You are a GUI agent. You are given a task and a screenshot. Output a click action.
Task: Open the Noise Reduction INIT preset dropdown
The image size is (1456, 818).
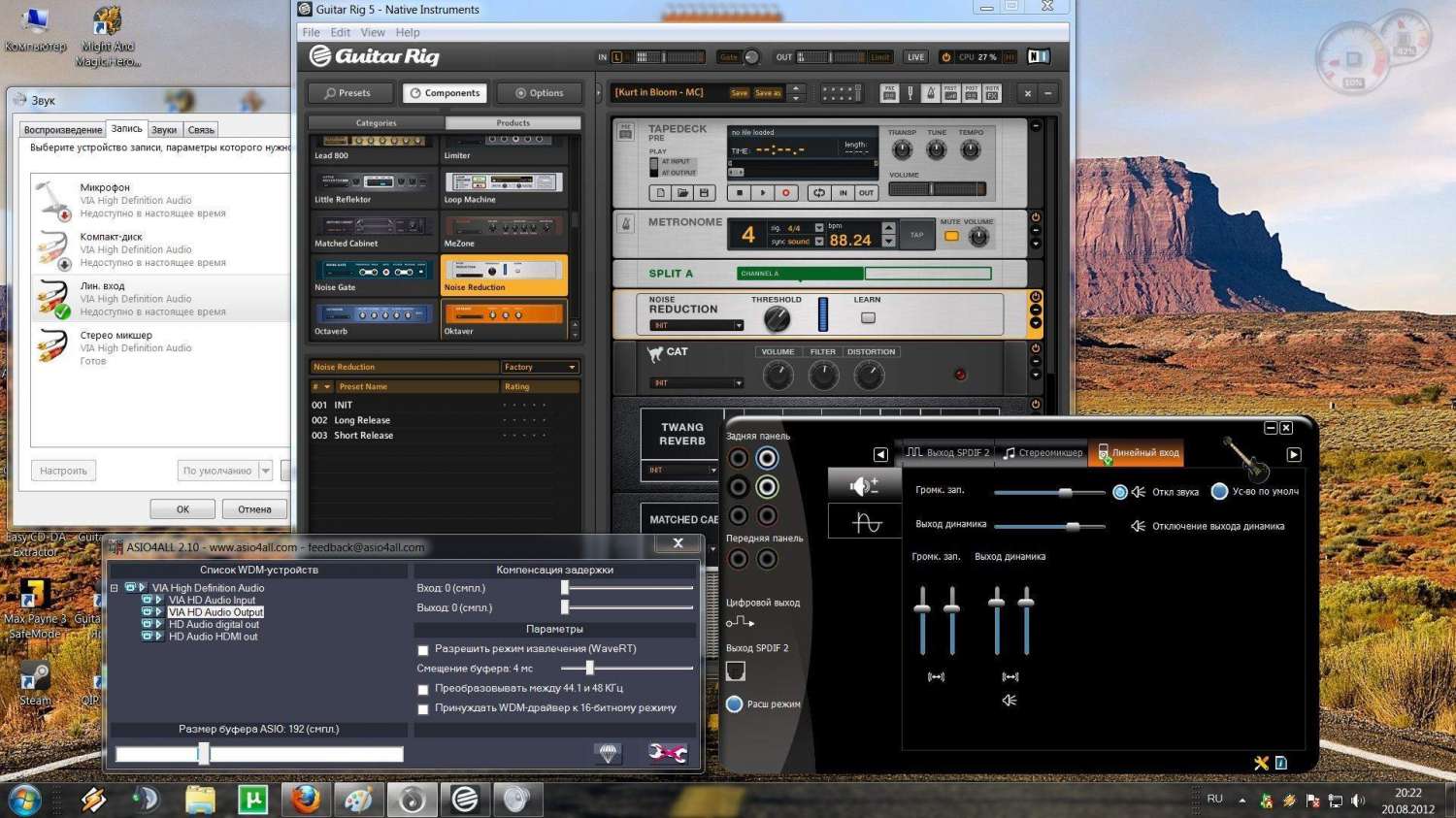tap(695, 326)
